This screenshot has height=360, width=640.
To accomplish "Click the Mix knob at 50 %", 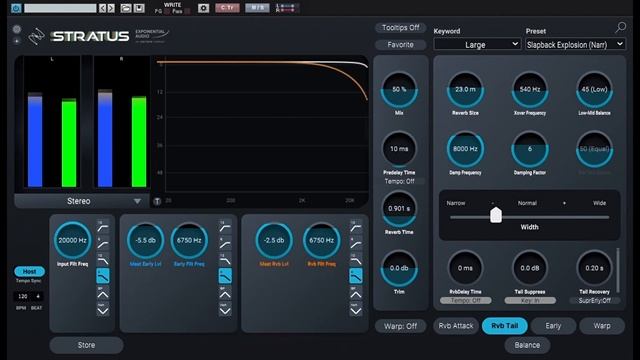I will point(399,90).
